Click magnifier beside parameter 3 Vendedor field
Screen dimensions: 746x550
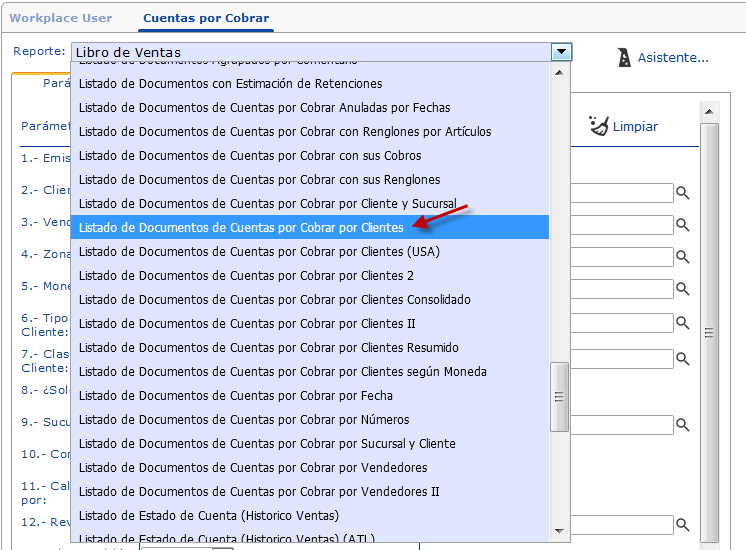tap(683, 225)
